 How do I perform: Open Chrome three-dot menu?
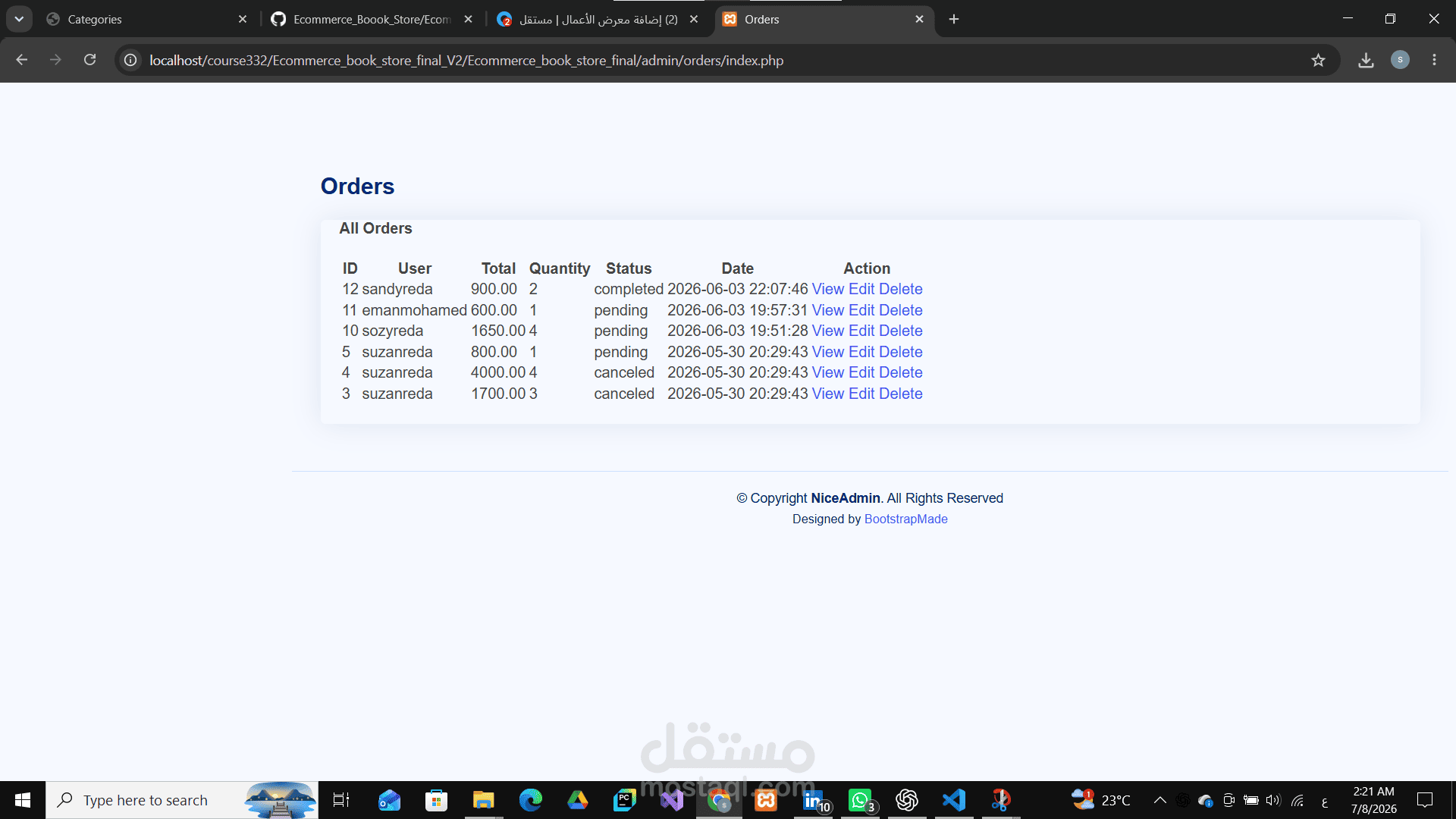(1434, 60)
